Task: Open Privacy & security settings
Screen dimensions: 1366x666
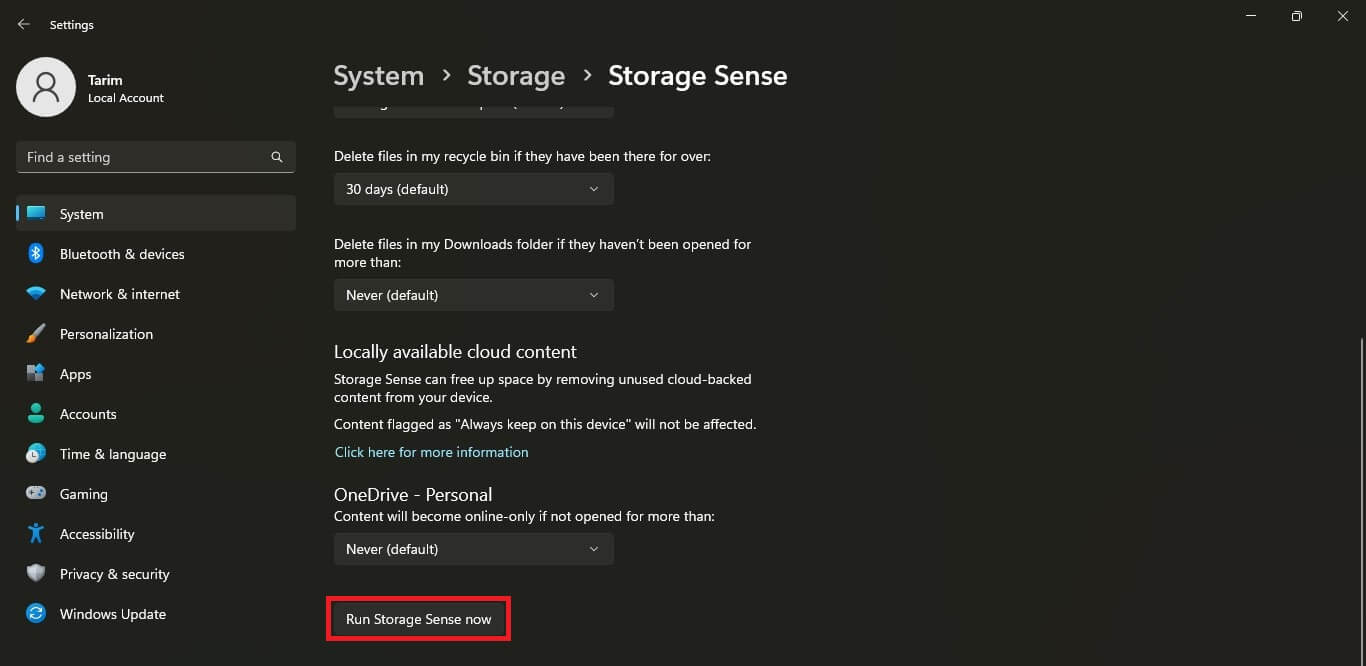Action: [114, 574]
